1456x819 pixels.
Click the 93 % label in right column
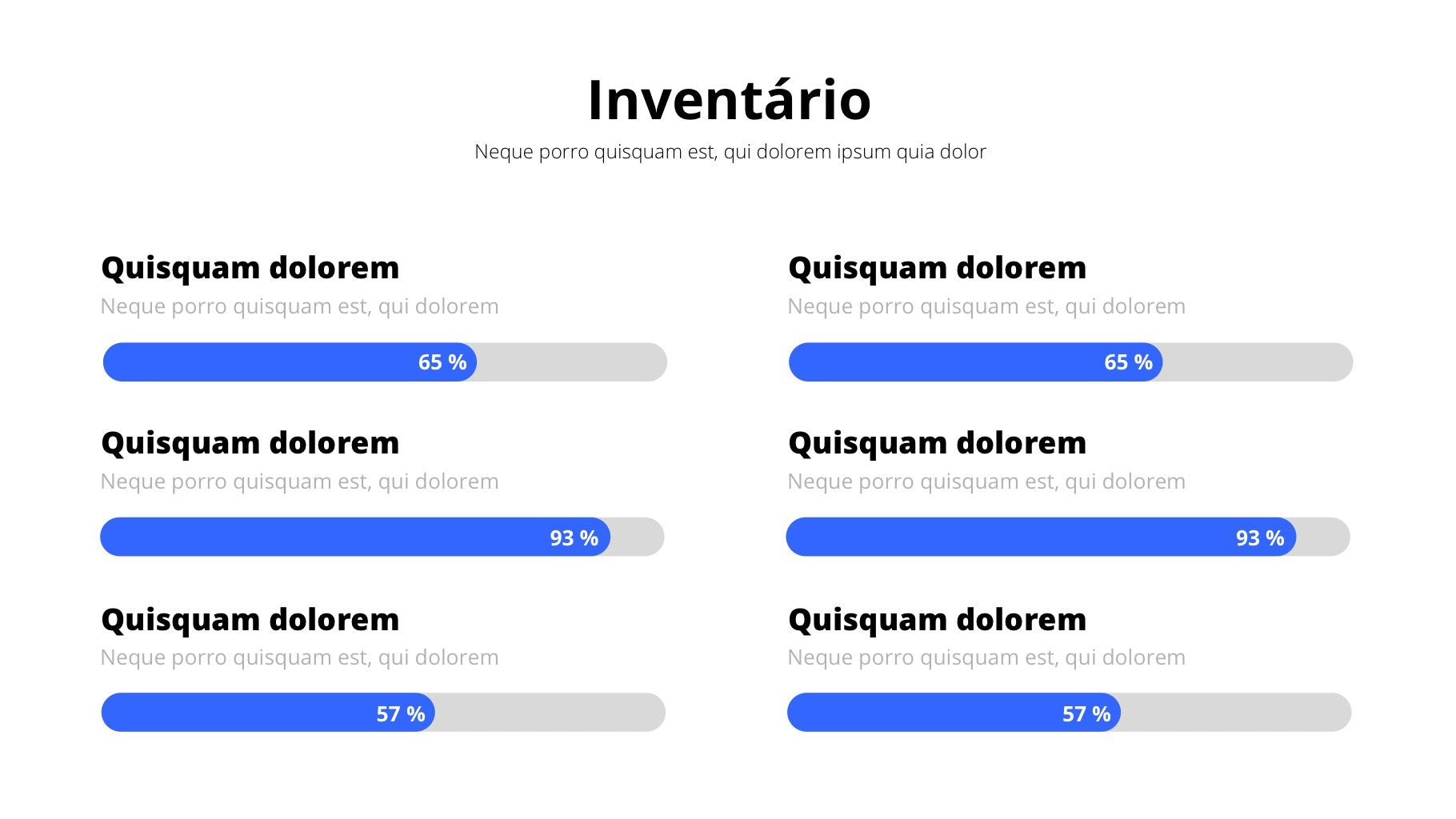coord(1259,538)
